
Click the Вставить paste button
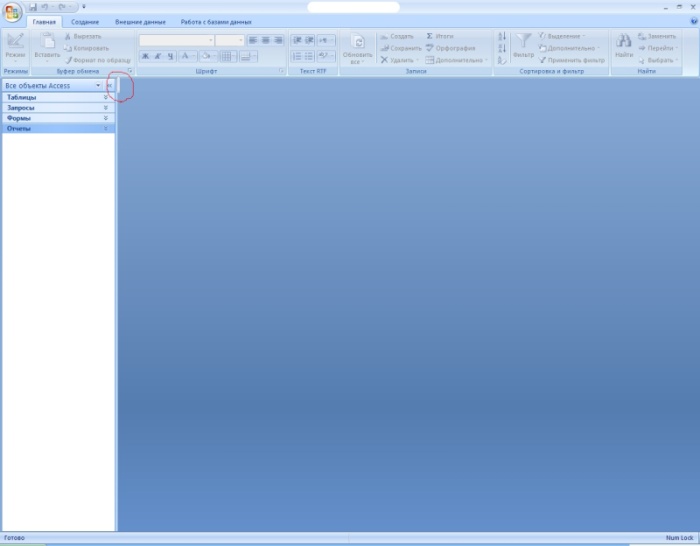coord(47,48)
